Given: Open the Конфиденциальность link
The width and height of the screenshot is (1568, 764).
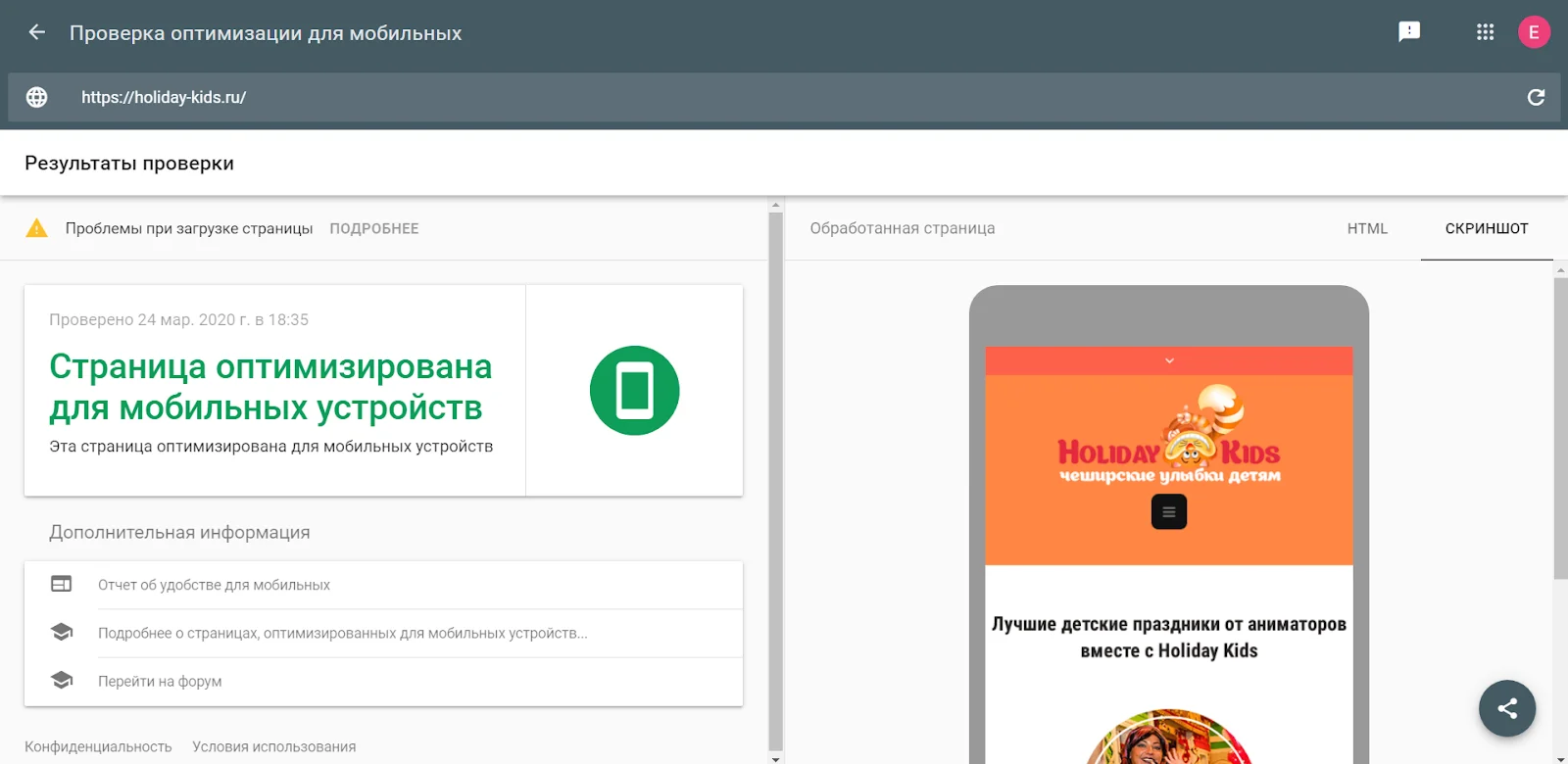Looking at the screenshot, I should (x=98, y=746).
